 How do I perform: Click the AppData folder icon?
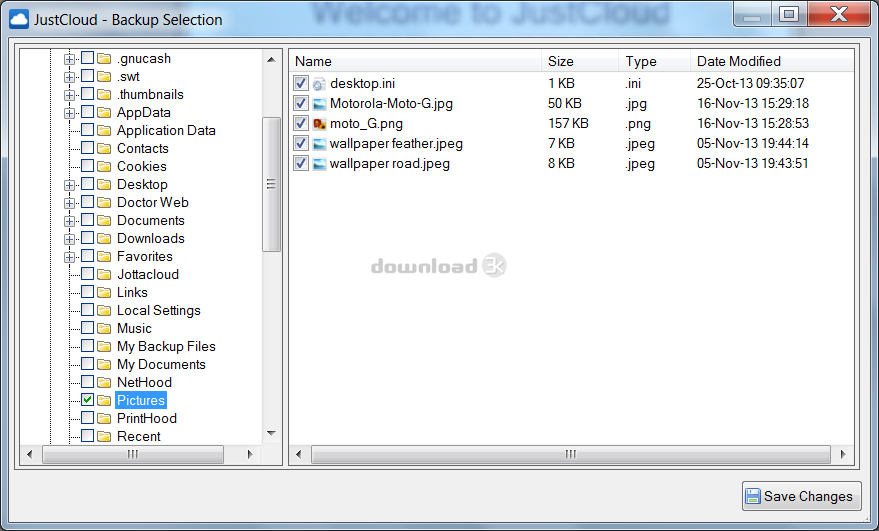coord(104,112)
